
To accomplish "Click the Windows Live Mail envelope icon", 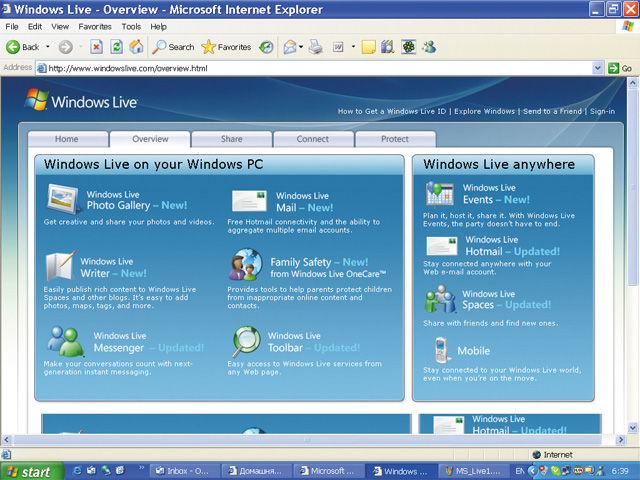I will coord(249,200).
